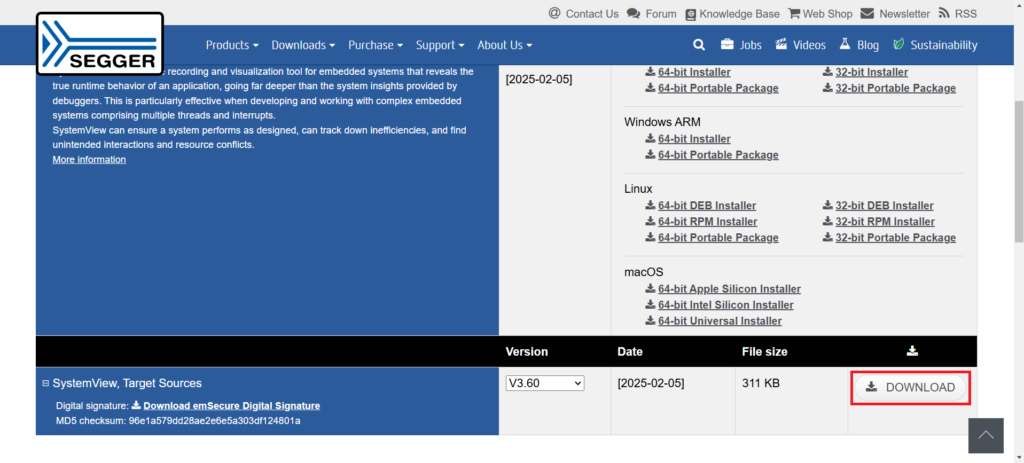The image size is (1024, 463).
Task: Download Linux 64-bit RPM Installer
Action: tap(707, 221)
